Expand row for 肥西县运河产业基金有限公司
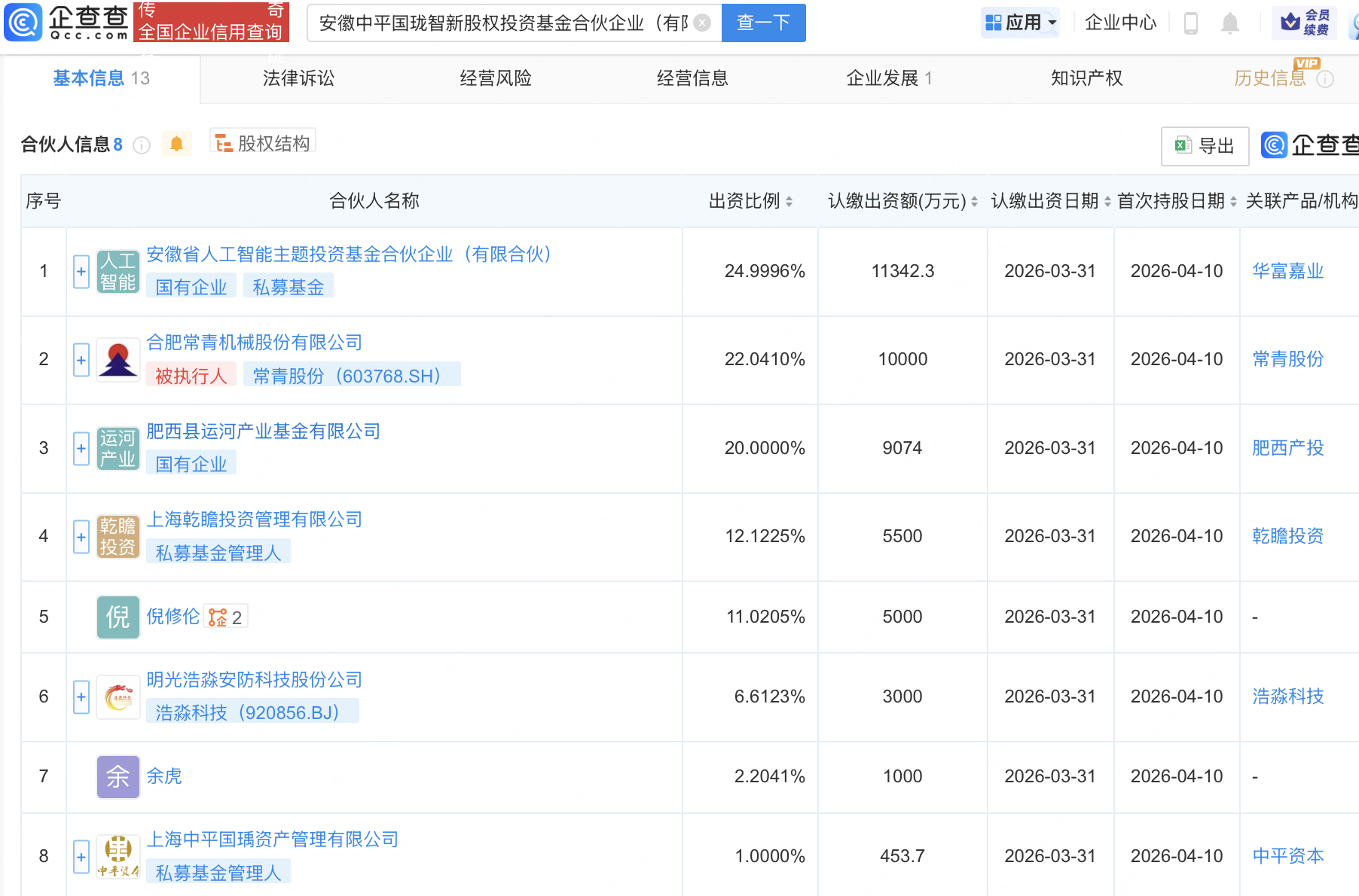This screenshot has height=896, width=1359. tap(81, 449)
